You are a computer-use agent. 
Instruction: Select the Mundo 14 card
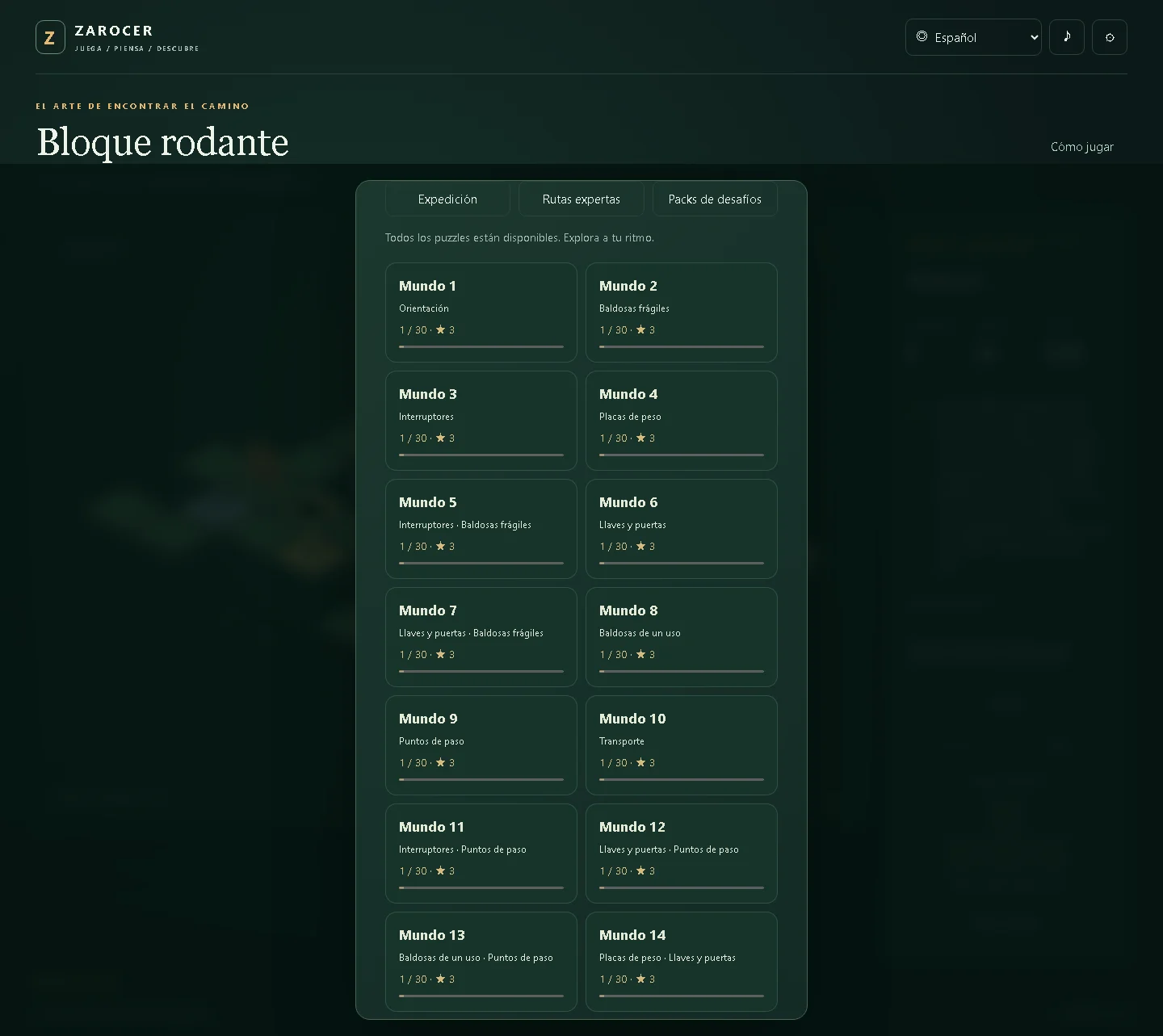[682, 962]
